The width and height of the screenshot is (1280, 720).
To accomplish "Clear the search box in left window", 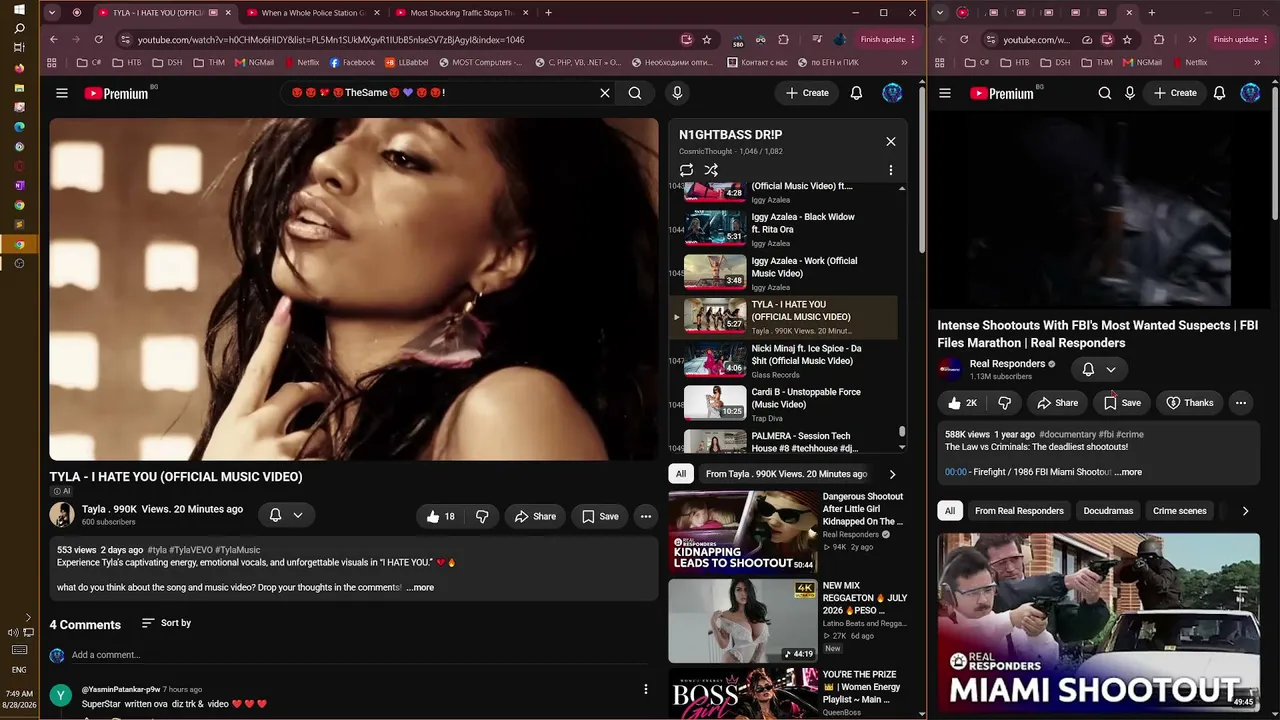I will click(605, 93).
